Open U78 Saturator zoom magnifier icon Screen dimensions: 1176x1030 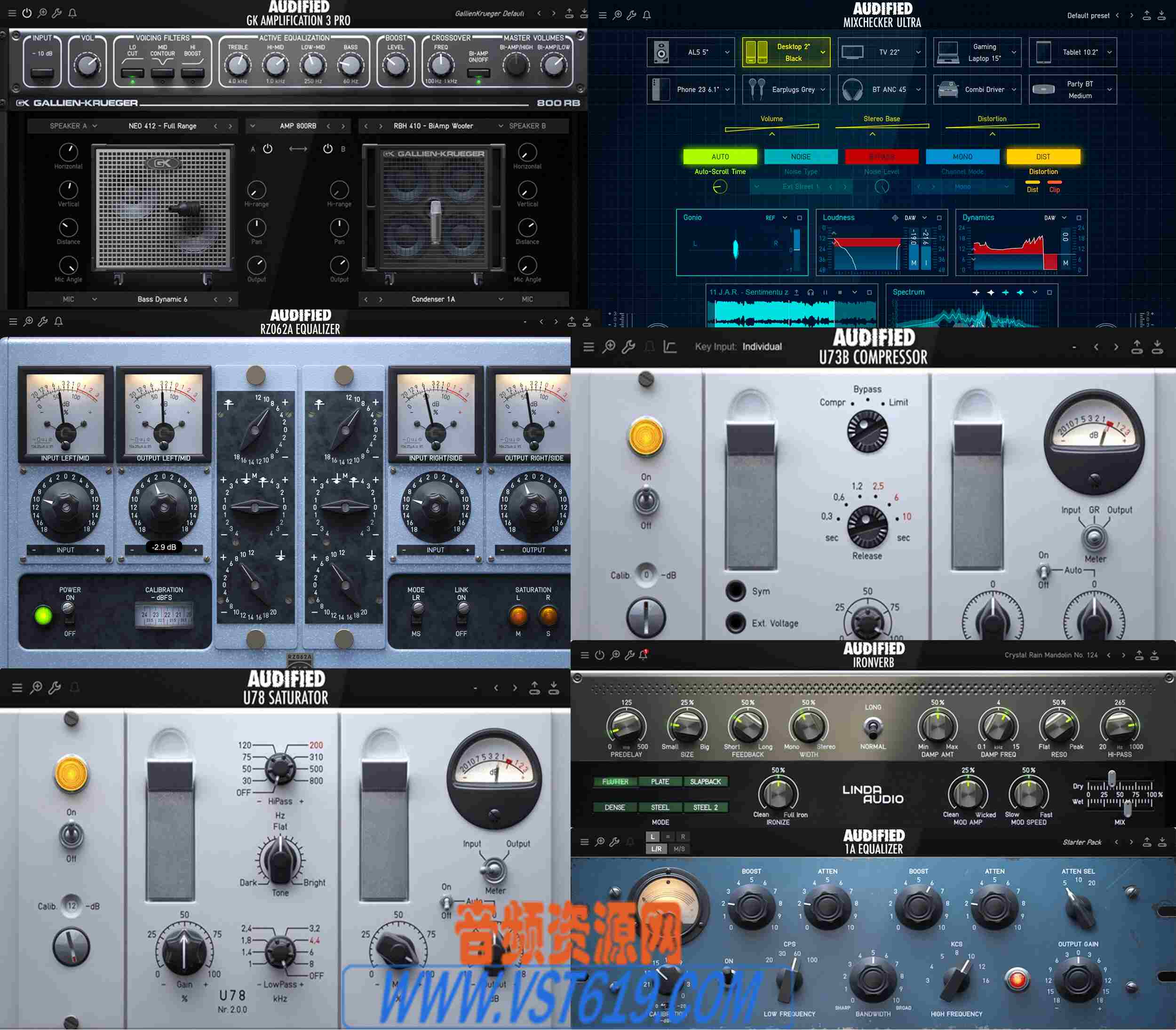(36, 688)
